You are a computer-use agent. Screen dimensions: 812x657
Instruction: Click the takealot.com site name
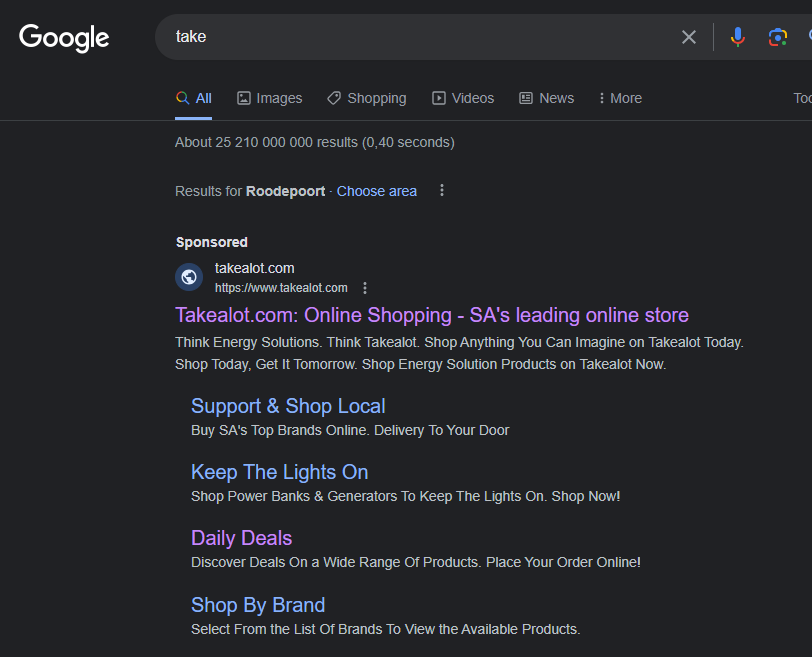pos(254,268)
